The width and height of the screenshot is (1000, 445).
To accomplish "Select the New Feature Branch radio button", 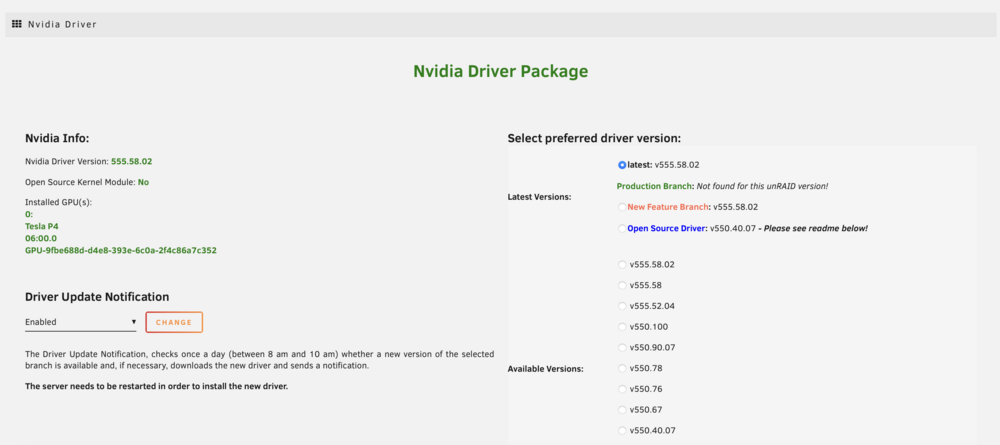I will pyautogui.click(x=622, y=207).
